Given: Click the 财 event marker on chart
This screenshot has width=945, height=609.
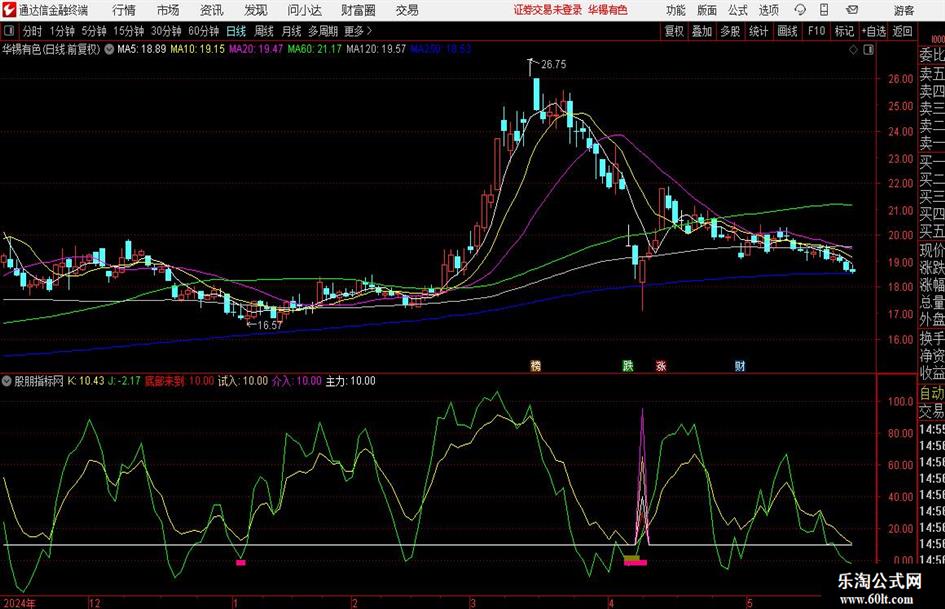Looking at the screenshot, I should (x=740, y=365).
